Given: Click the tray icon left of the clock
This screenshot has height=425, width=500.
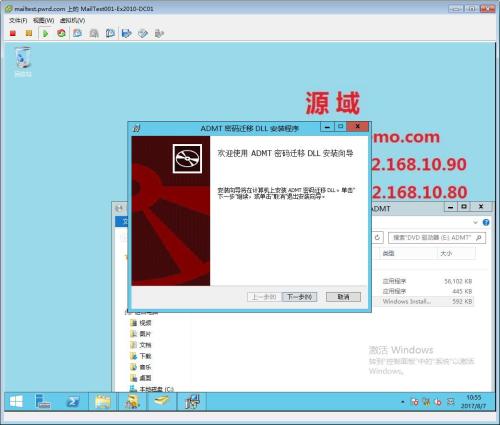Looking at the screenshot, I should (451, 402).
